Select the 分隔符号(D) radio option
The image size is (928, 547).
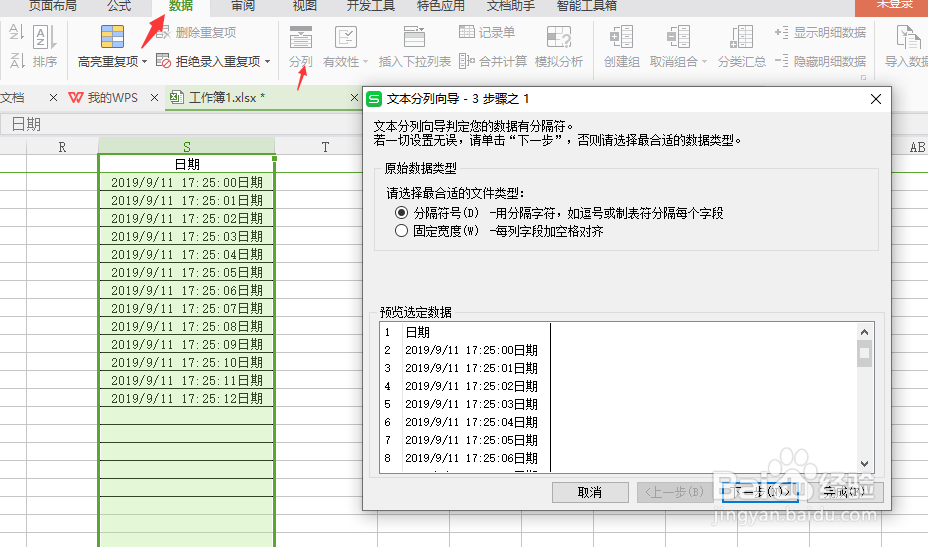tap(401, 213)
